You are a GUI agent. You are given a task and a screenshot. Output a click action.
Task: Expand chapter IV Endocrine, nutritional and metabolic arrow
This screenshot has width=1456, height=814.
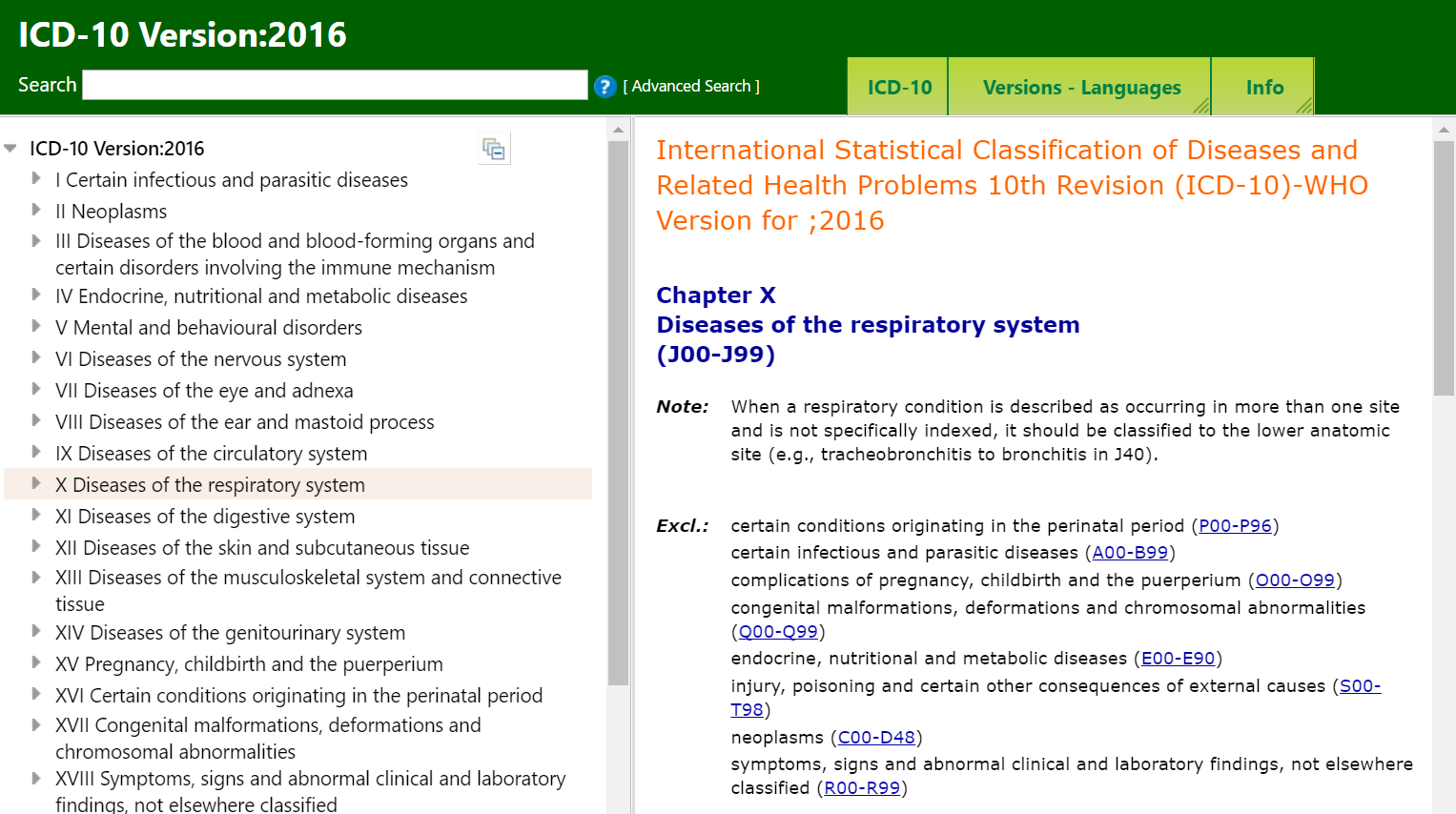36,295
